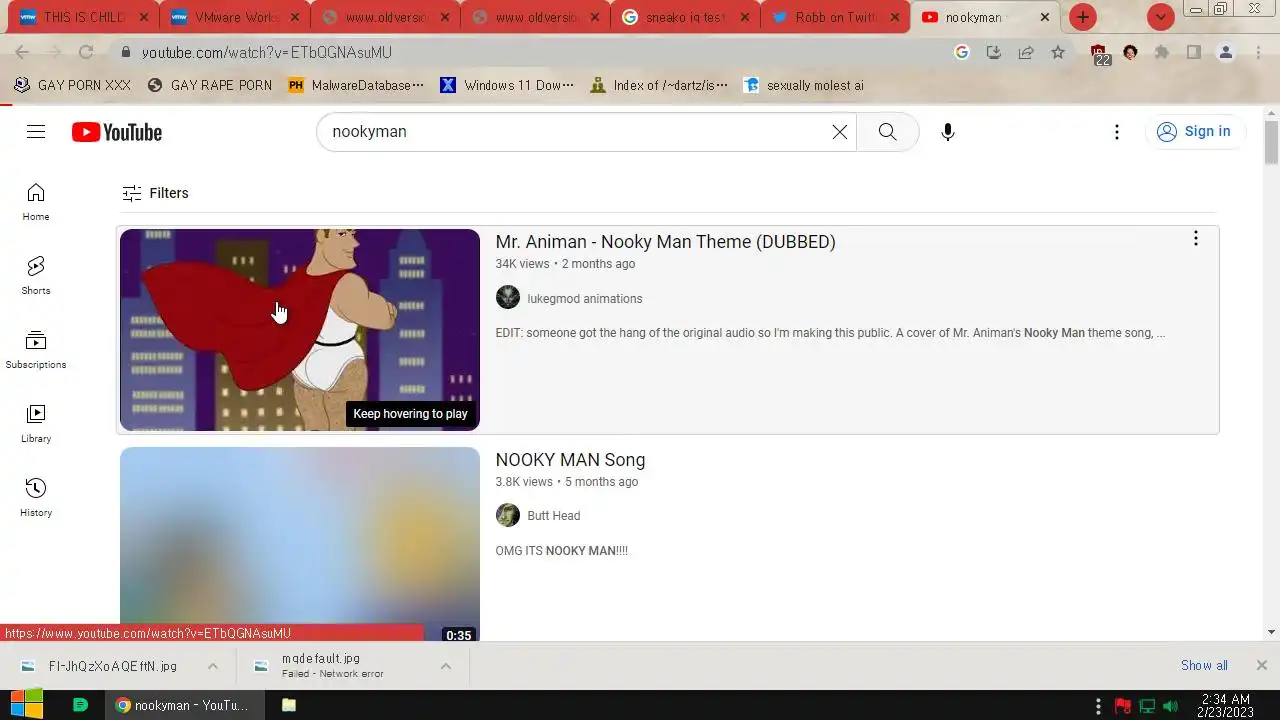The image size is (1280, 720).
Task: Click the mqdefault.jpg failed download item
Action: (335, 666)
